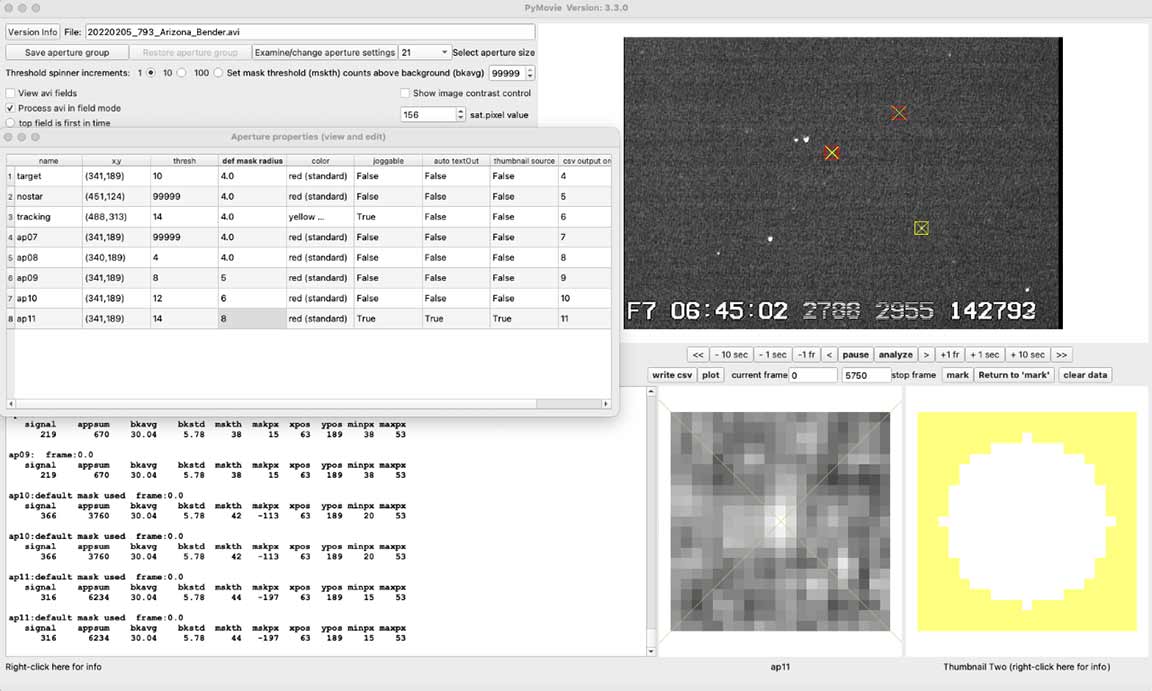This screenshot has width=1152, height=691.
Task: Click the 'yellow' color cell of tracking row
Action: [320, 217]
